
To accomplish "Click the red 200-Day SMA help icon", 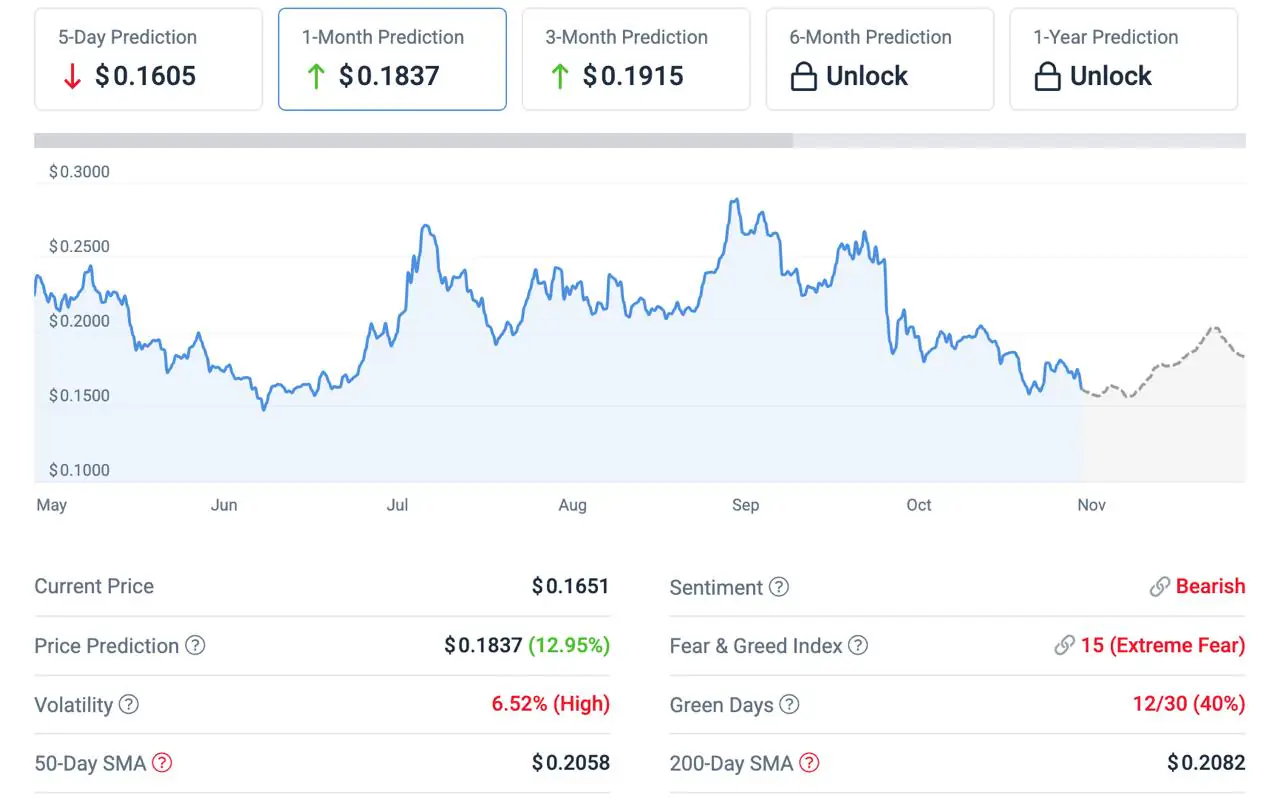I will (809, 764).
